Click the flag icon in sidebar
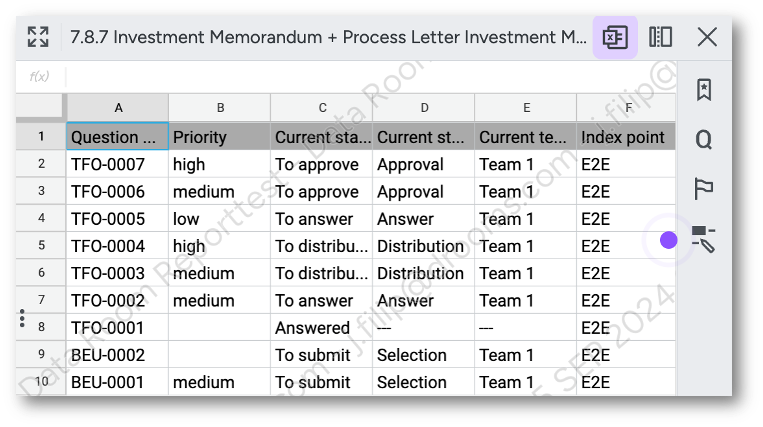The height and width of the screenshot is (427, 763). pos(704,189)
